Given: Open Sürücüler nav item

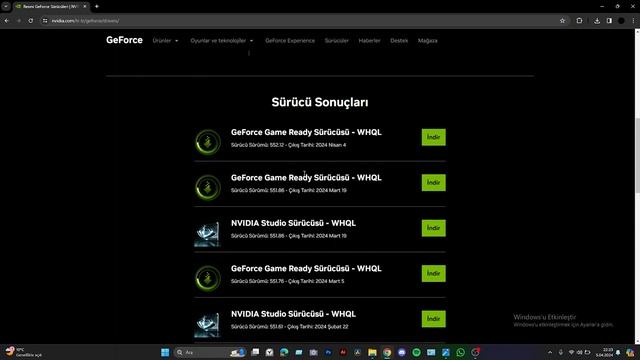Looking at the screenshot, I should tap(337, 40).
